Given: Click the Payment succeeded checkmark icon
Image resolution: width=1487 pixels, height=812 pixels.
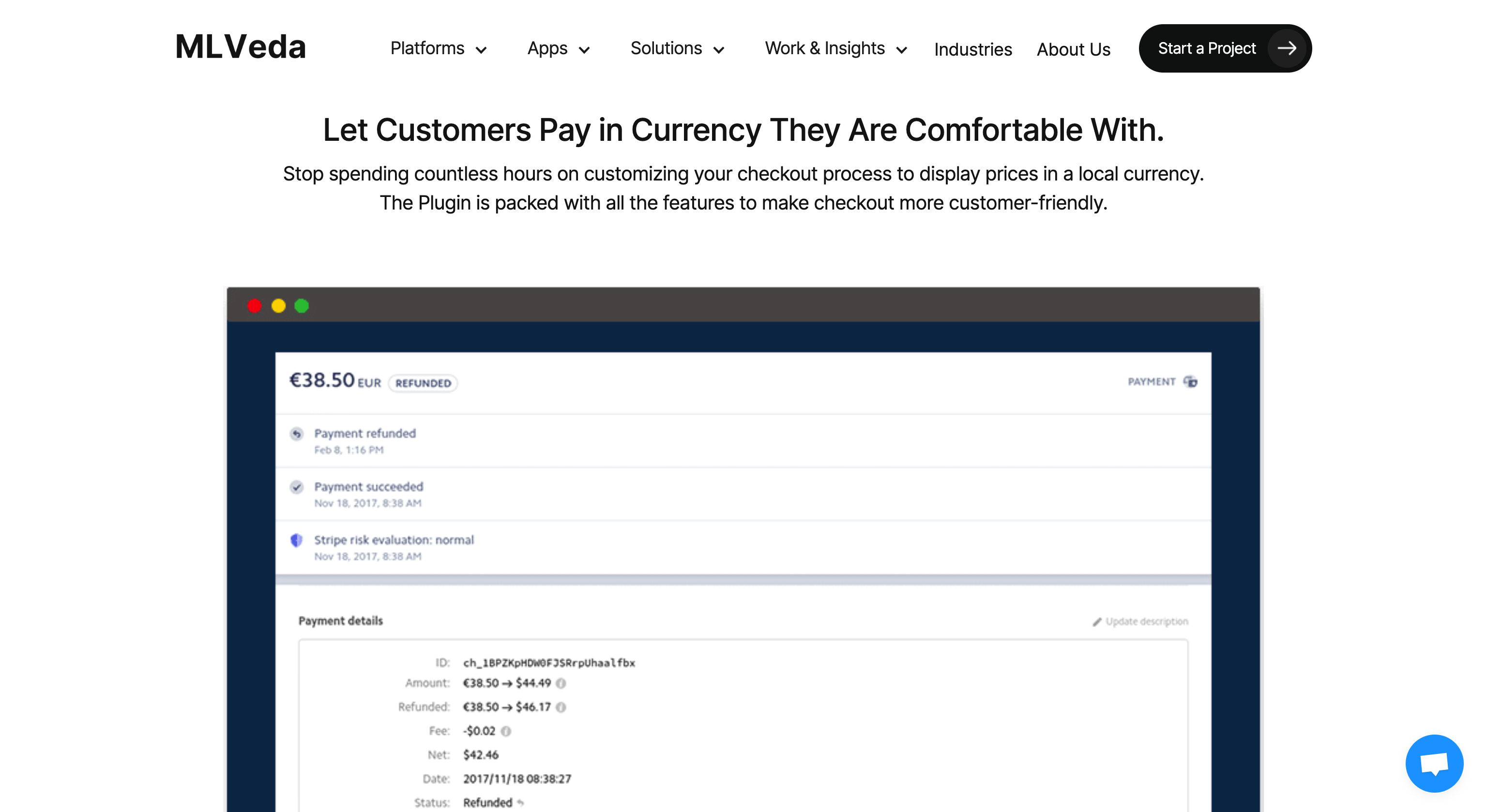Looking at the screenshot, I should 297,487.
